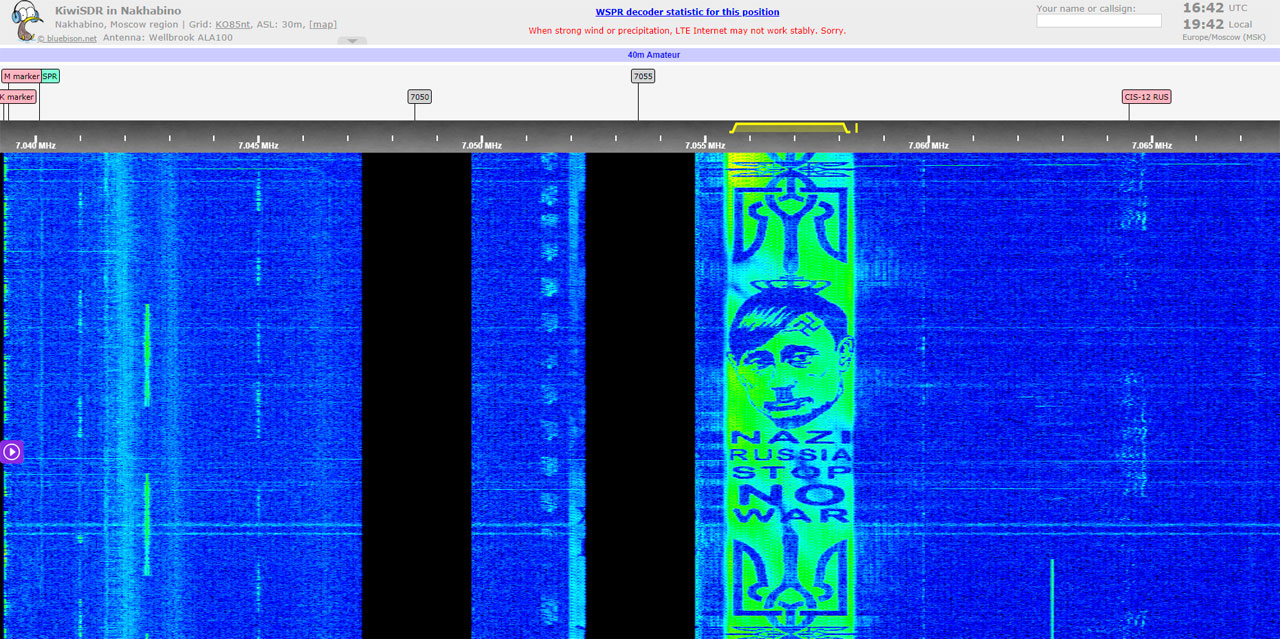1280x639 pixels.
Task: Select the M marker beacon label
Action: coord(21,76)
